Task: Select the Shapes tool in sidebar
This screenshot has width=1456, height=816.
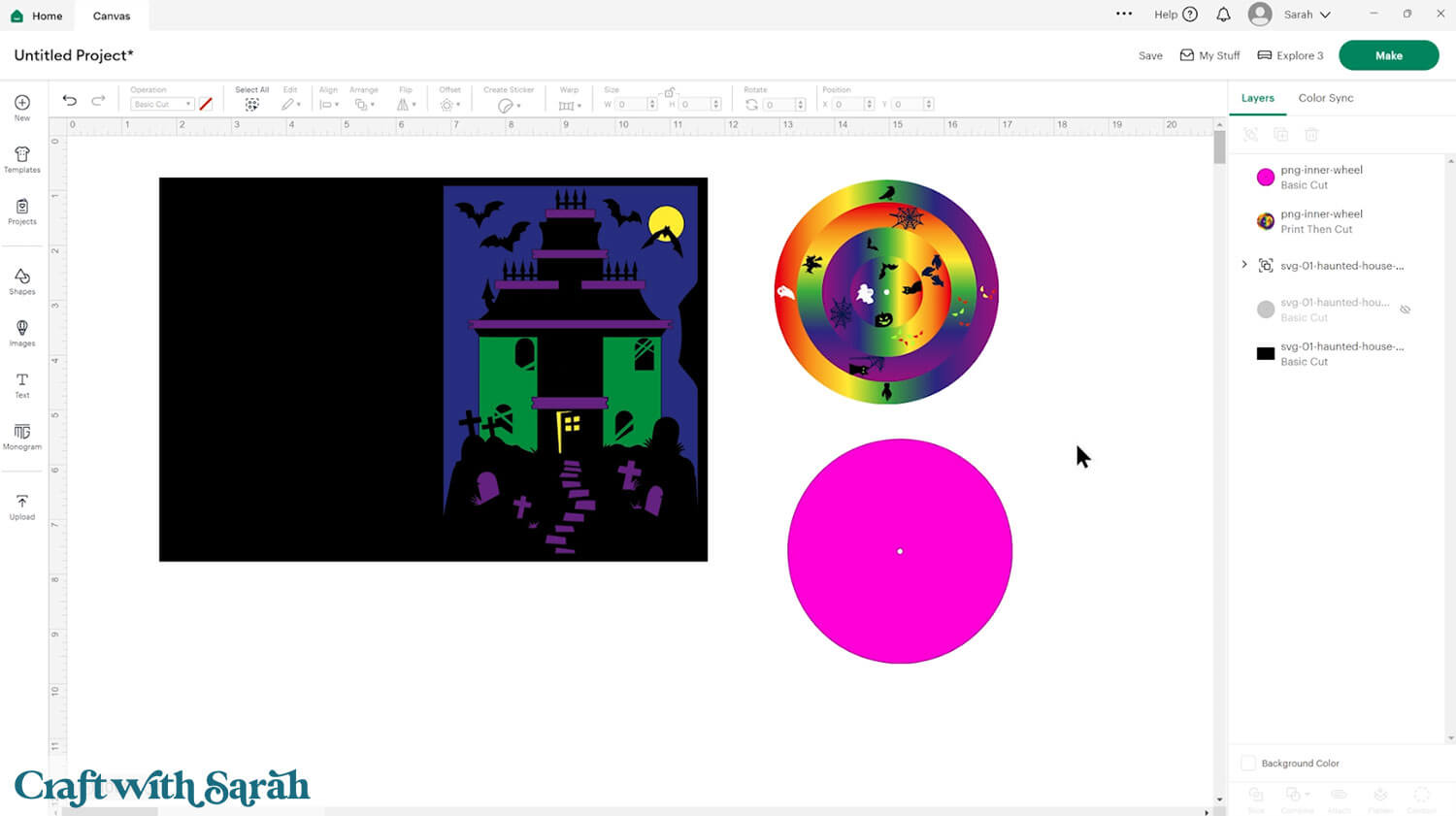Action: click(x=21, y=280)
